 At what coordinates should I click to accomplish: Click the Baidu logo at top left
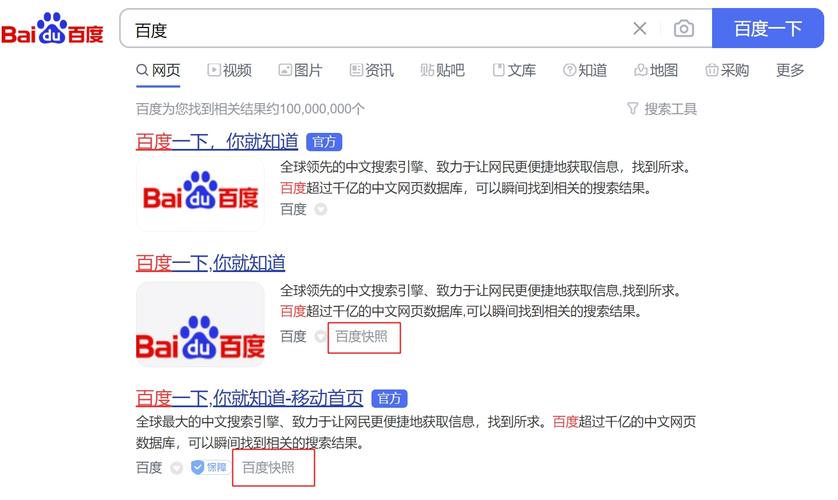pyautogui.click(x=52, y=29)
